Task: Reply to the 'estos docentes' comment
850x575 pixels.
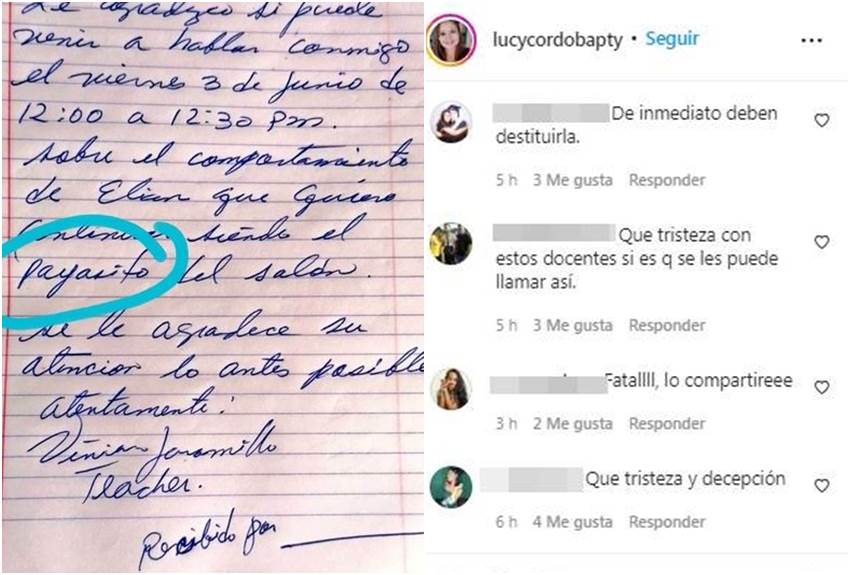Action: pyautogui.click(x=667, y=325)
